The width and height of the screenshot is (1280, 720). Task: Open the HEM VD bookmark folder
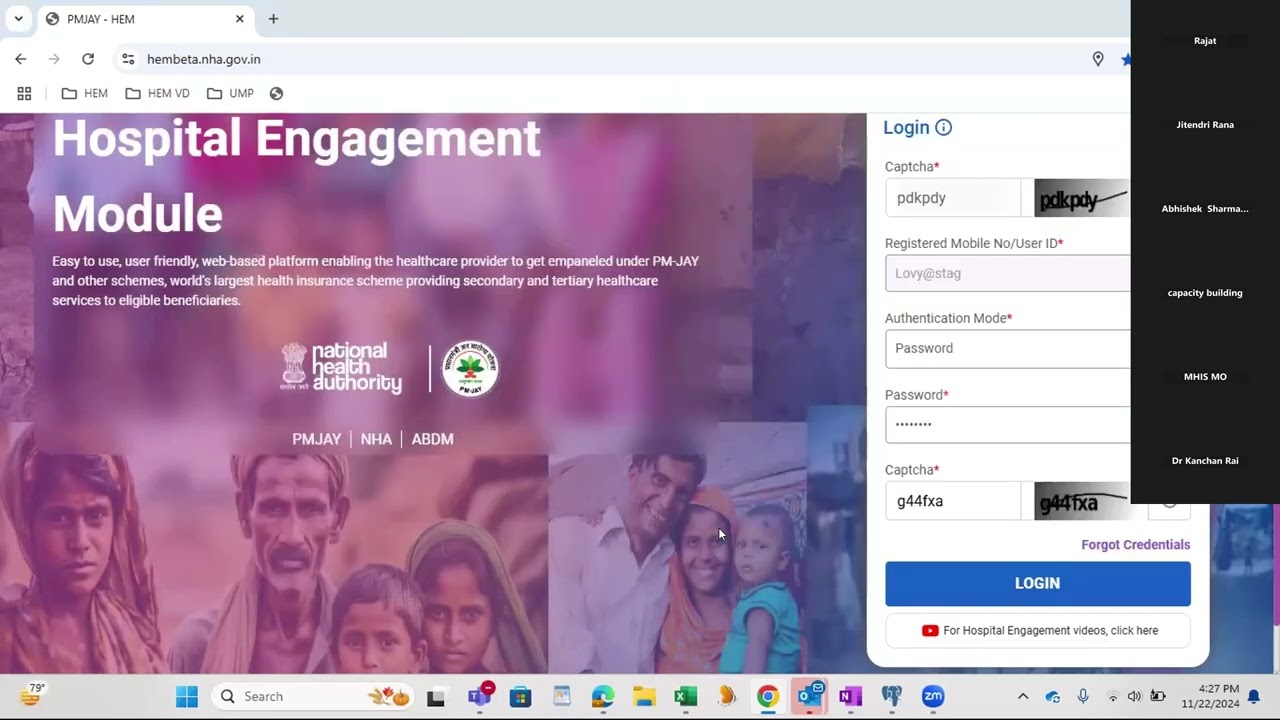(158, 93)
